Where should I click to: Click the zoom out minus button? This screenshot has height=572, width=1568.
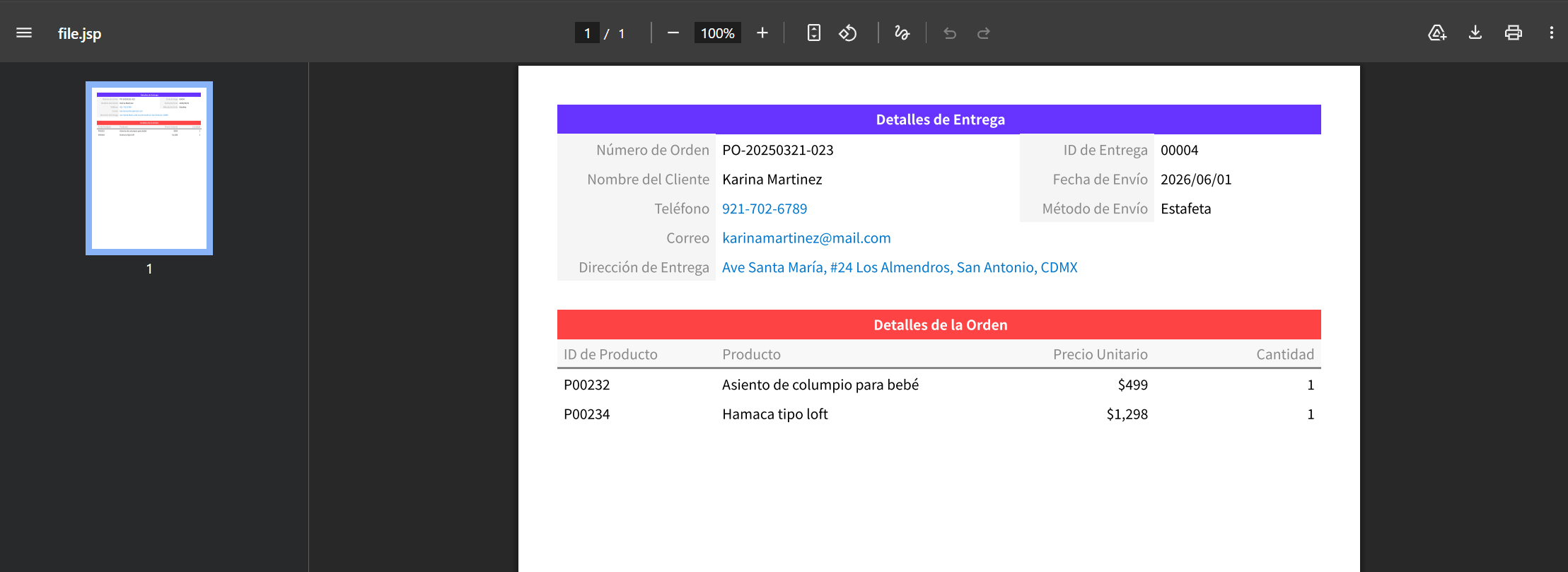[x=673, y=33]
